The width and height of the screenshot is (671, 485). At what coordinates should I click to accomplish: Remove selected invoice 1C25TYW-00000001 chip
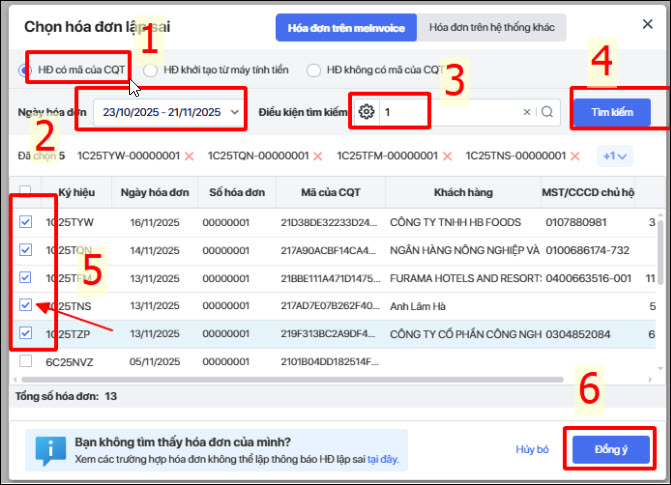click(189, 156)
